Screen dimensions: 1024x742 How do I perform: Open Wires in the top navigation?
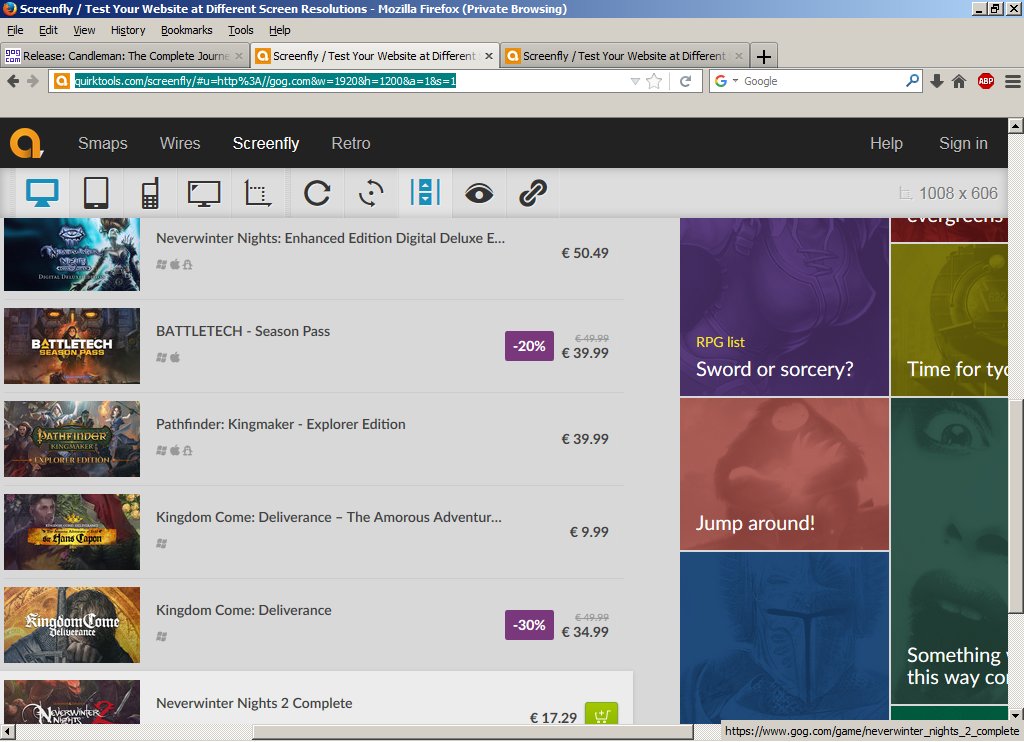pyautogui.click(x=180, y=143)
